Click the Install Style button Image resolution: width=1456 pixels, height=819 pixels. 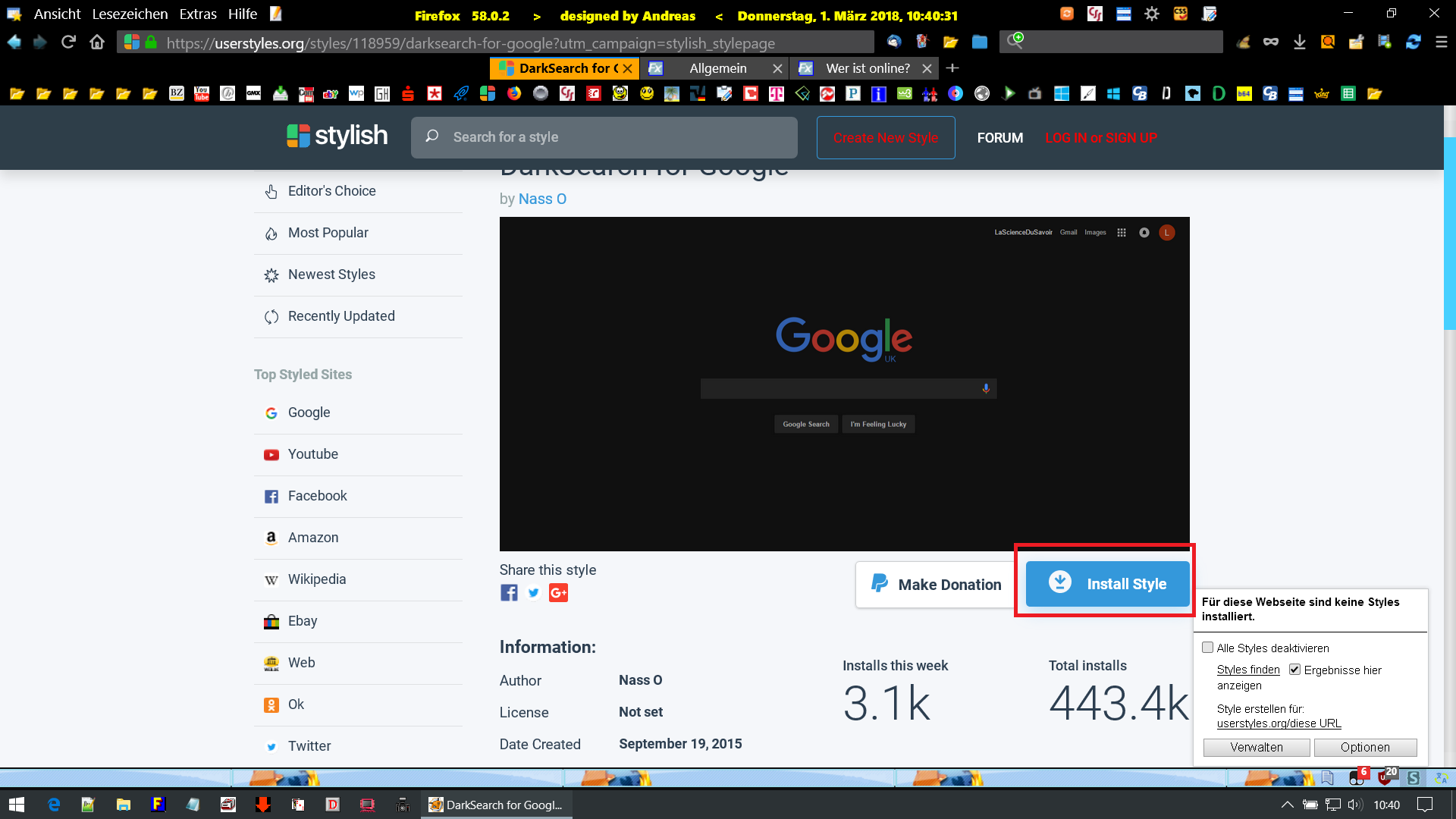click(1107, 584)
